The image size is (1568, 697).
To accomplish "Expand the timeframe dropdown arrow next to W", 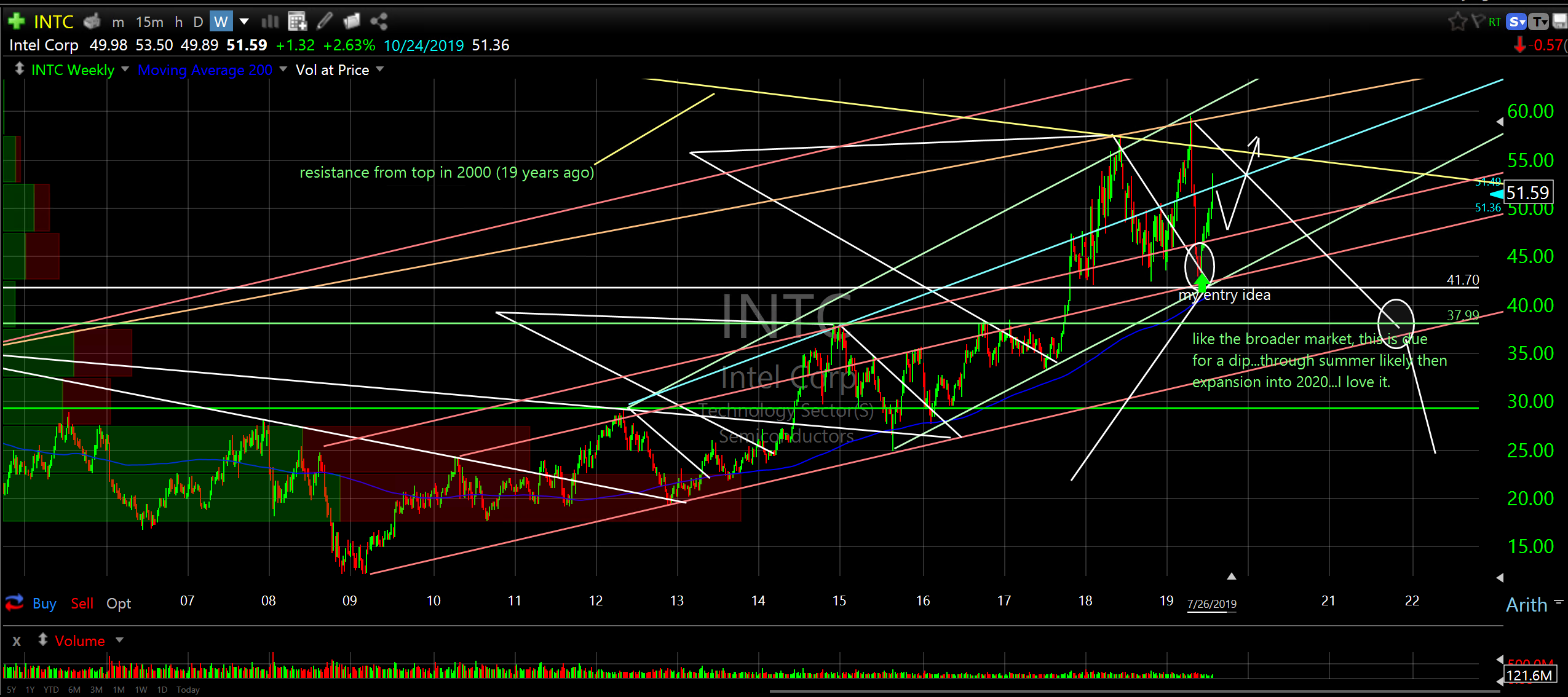I will (244, 22).
